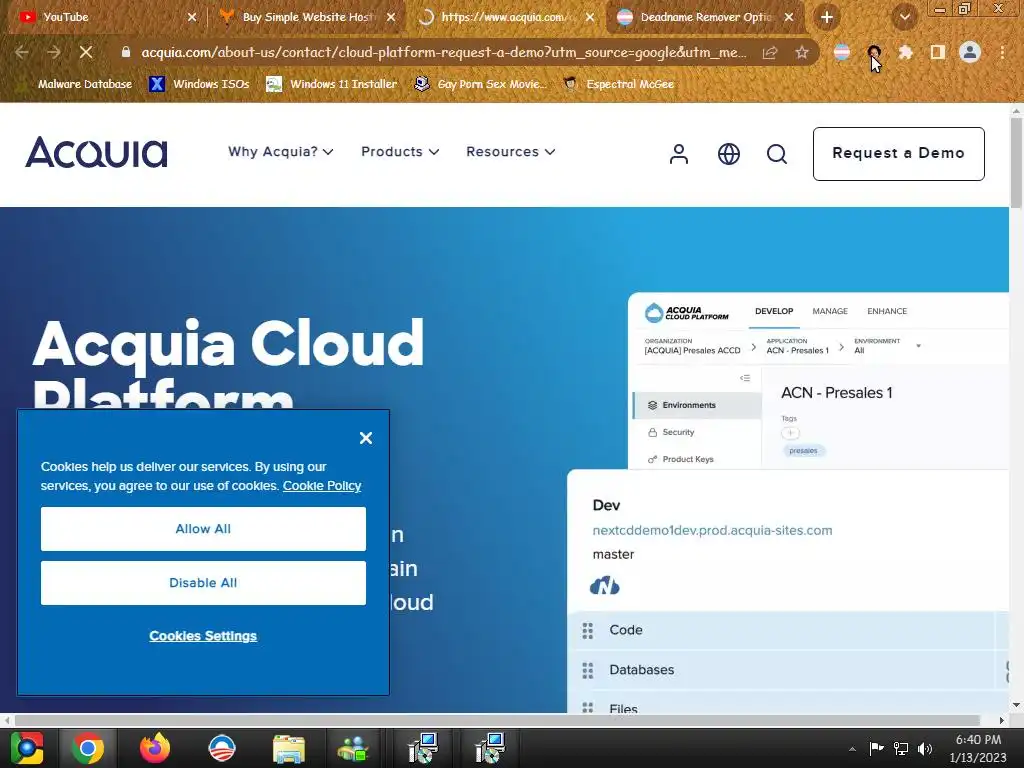Click the Code row label
Screen dimensions: 1024x768
coord(626,630)
